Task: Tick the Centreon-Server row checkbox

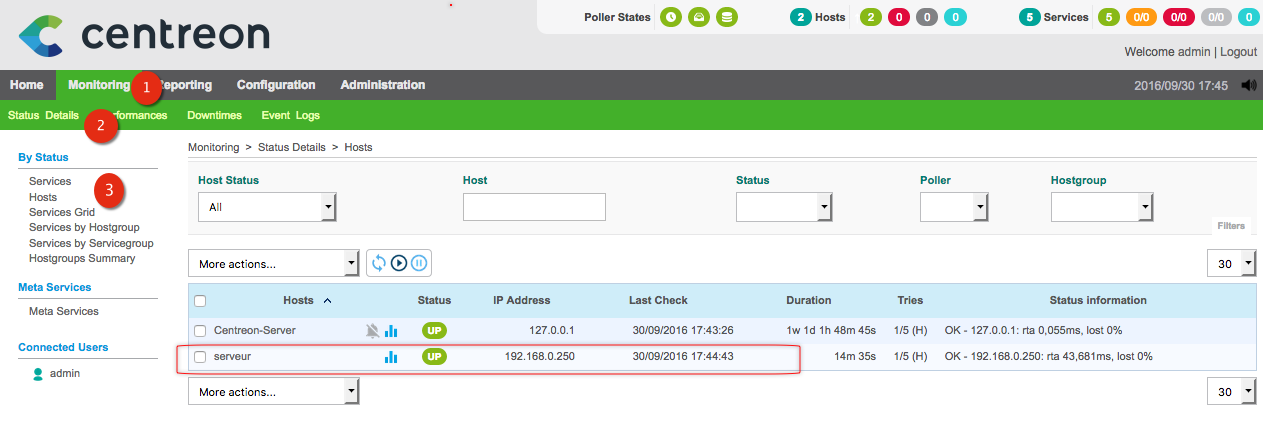Action: pos(200,330)
